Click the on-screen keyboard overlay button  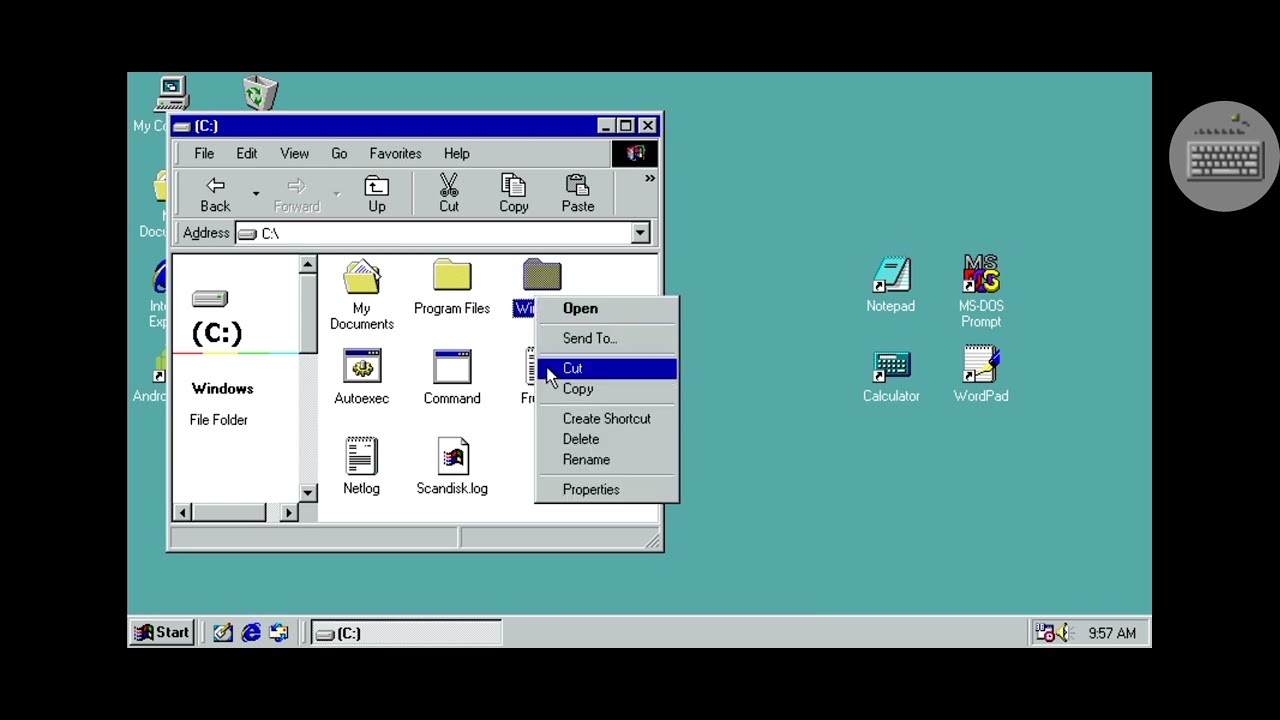(x=1224, y=156)
